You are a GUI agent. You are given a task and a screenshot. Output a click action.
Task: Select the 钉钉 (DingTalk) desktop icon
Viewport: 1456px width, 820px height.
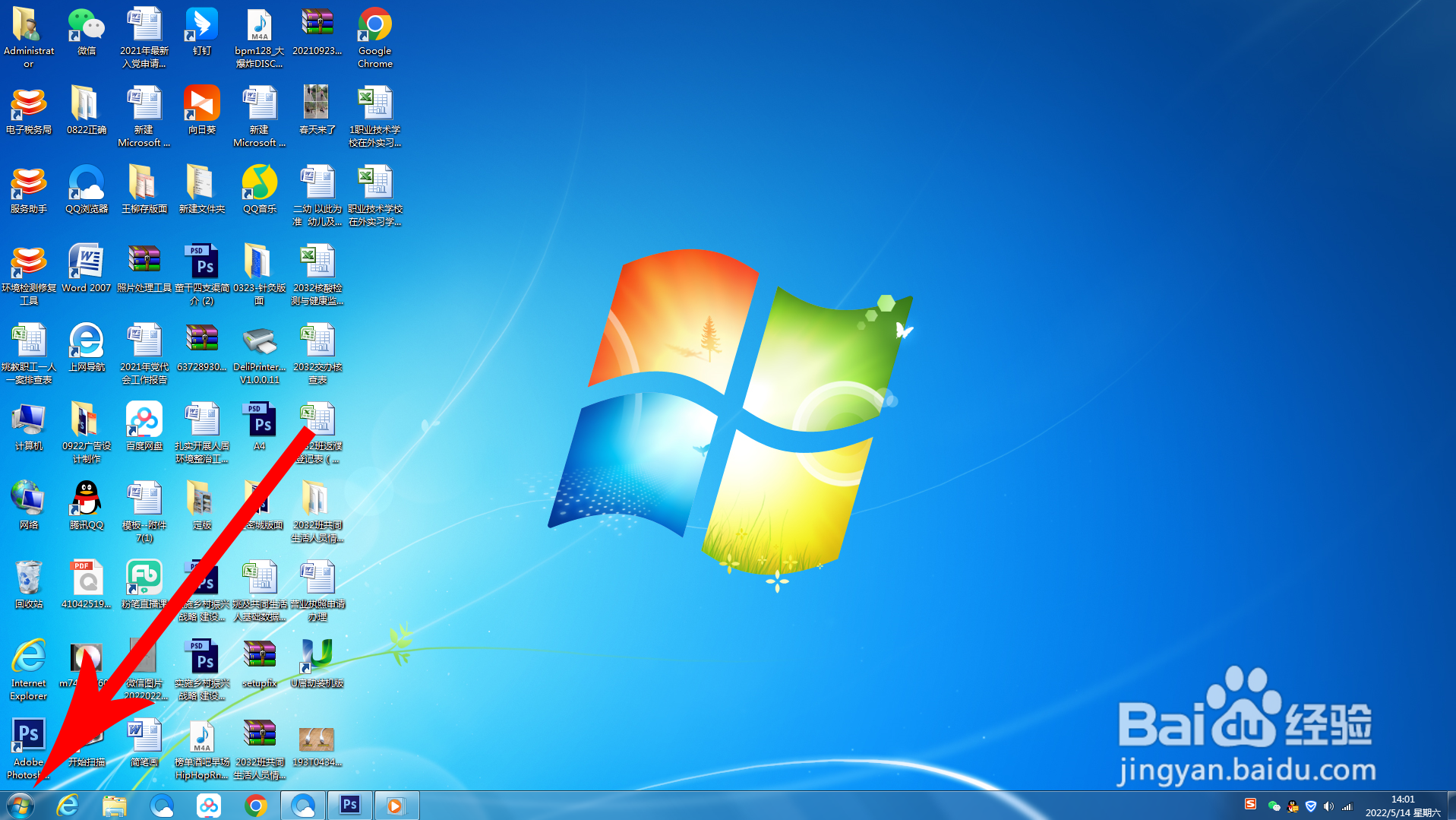202,32
